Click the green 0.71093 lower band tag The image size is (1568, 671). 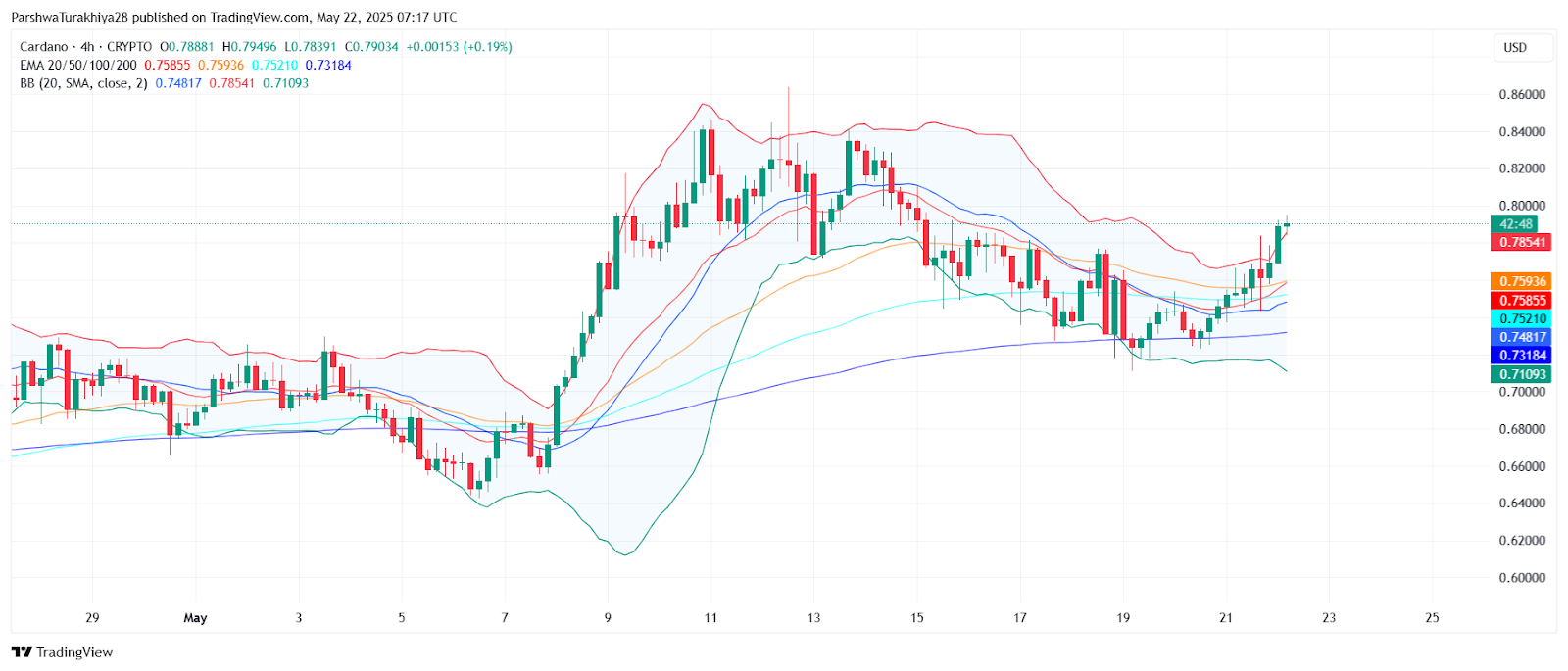pyautogui.click(x=1522, y=374)
